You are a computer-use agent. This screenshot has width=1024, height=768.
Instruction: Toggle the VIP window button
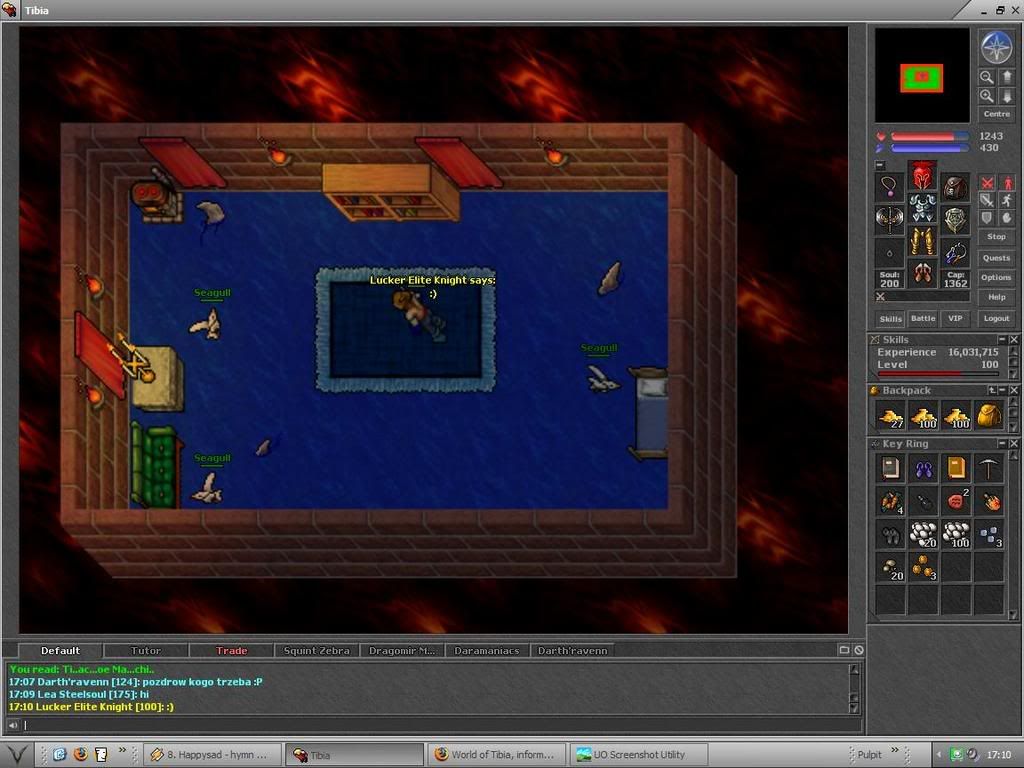pos(955,319)
